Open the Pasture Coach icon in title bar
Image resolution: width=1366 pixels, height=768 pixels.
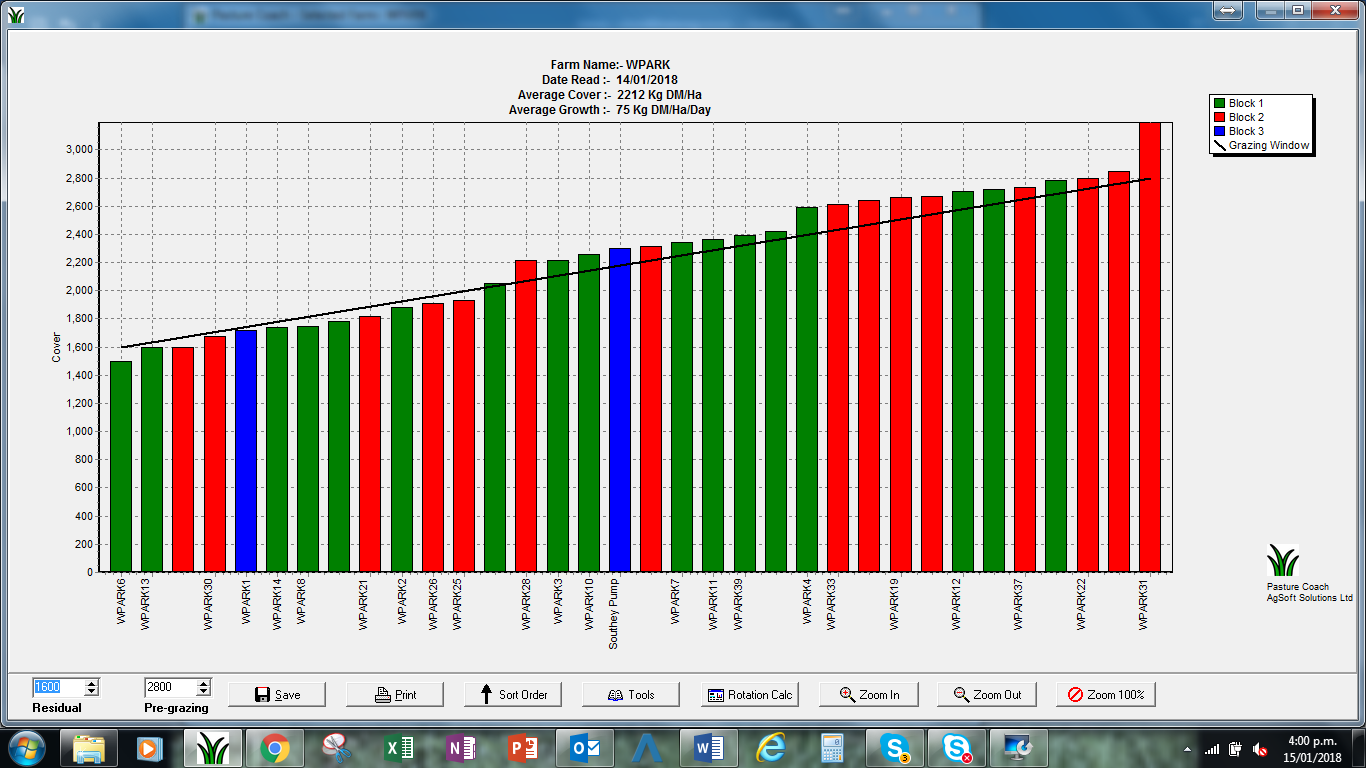pos(15,14)
